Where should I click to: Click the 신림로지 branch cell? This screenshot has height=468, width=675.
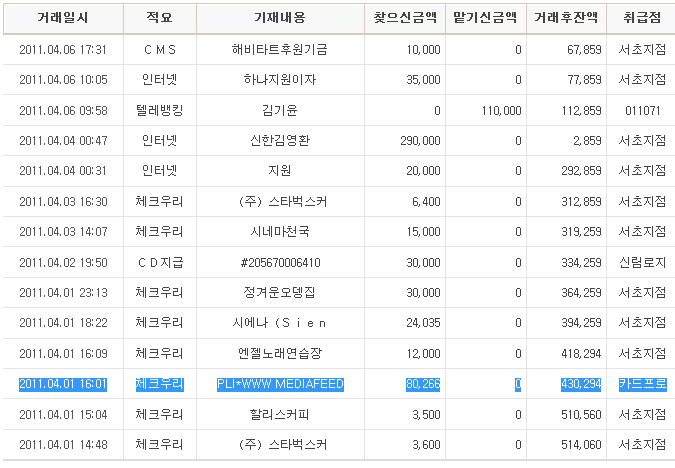click(641, 262)
